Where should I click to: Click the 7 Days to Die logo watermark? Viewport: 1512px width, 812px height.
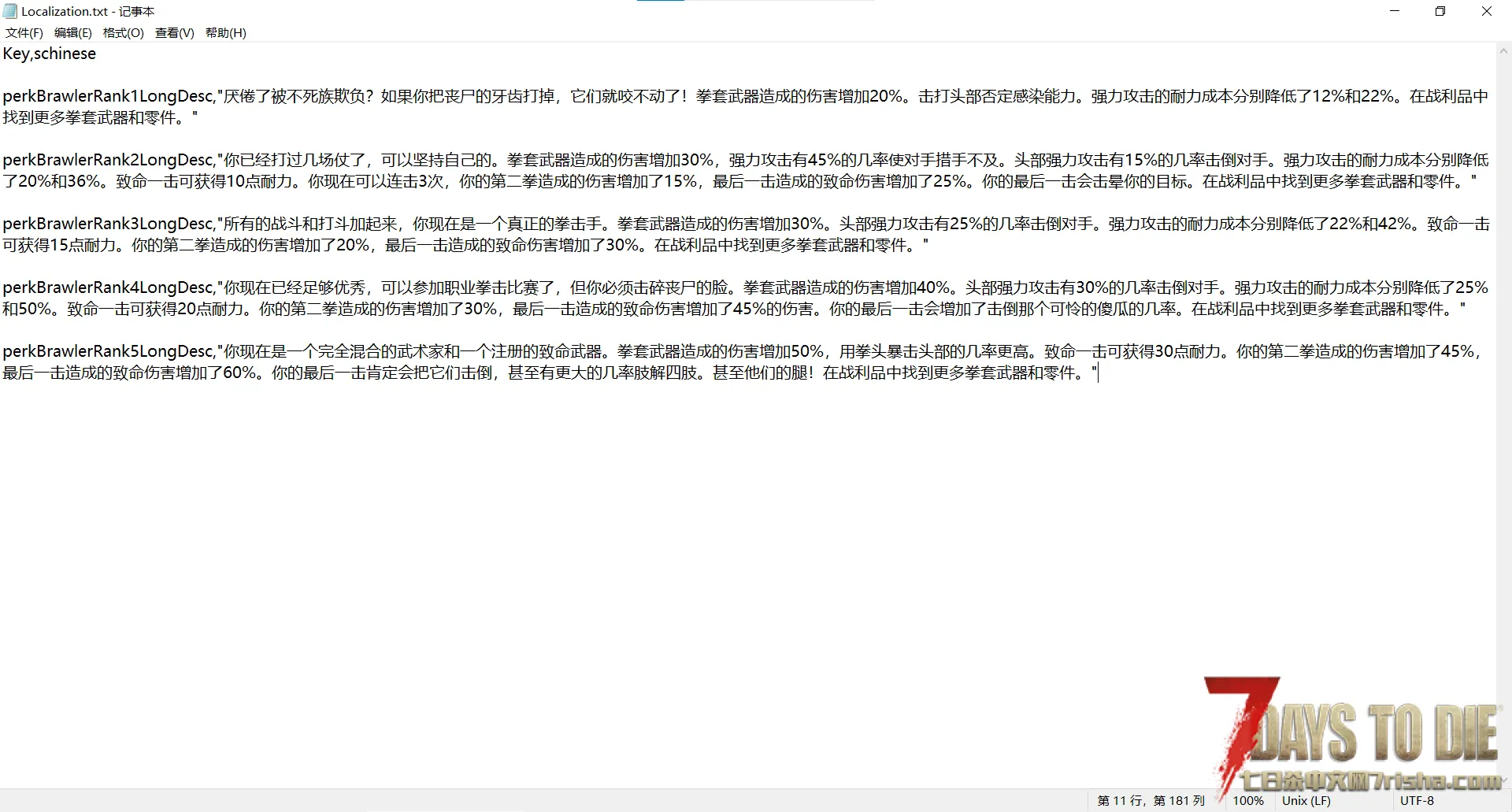(x=1354, y=736)
